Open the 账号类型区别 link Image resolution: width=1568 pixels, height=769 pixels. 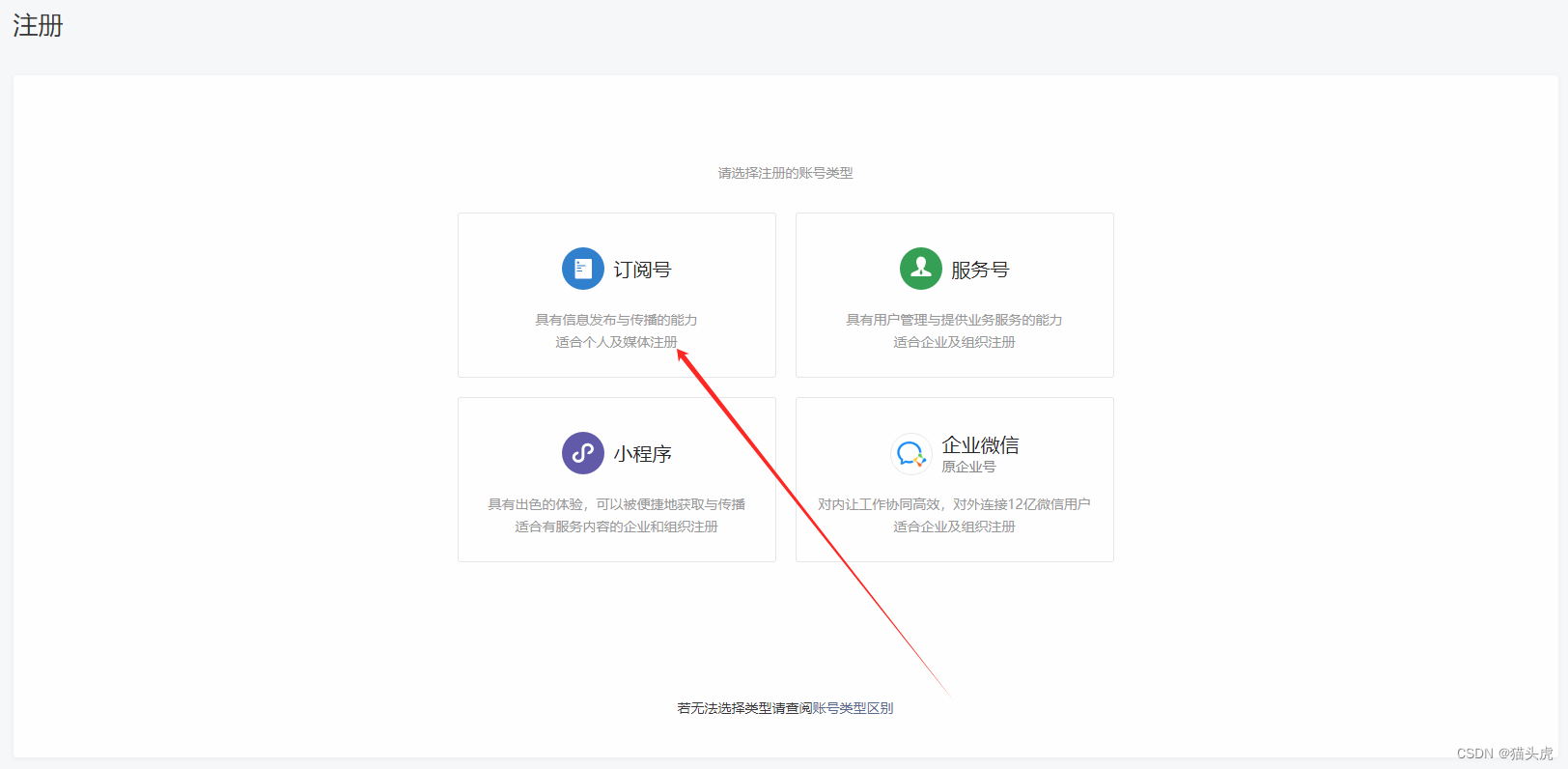(853, 708)
